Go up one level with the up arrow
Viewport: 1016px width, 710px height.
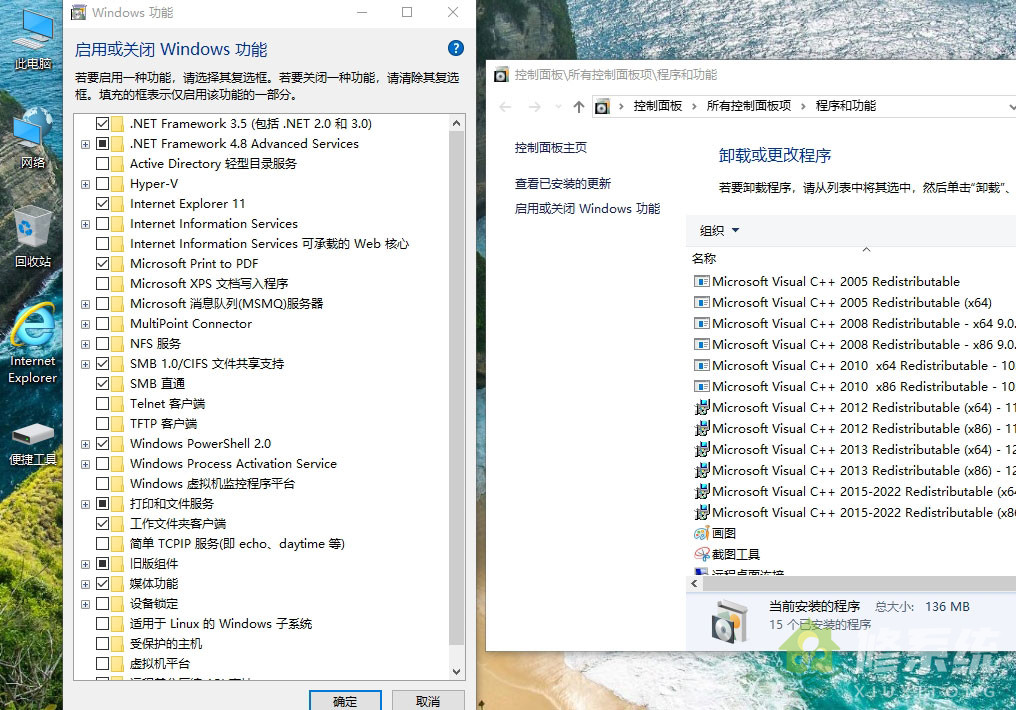pyautogui.click(x=579, y=107)
